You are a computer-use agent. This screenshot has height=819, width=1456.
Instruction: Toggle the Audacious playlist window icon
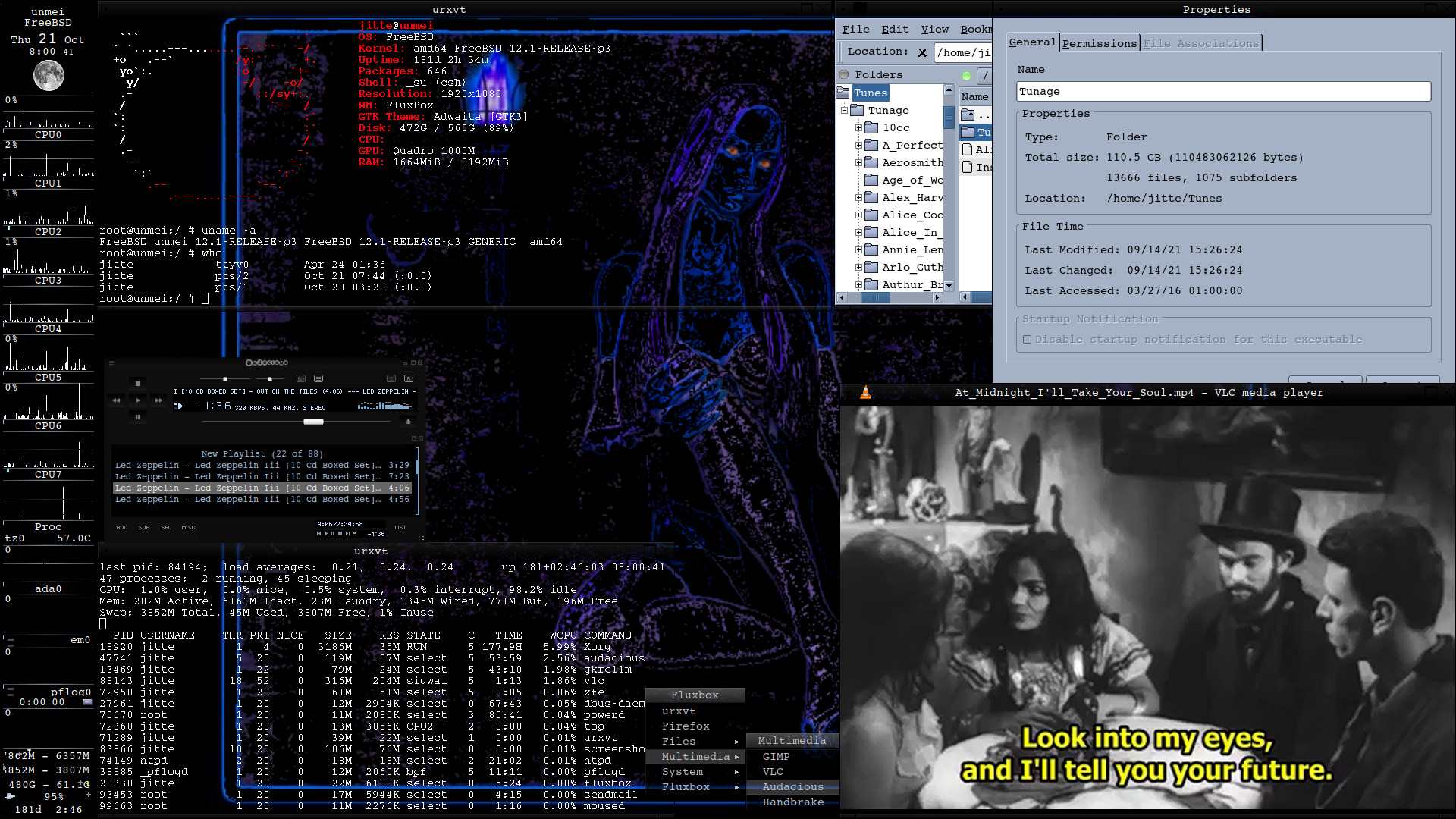pos(318,378)
